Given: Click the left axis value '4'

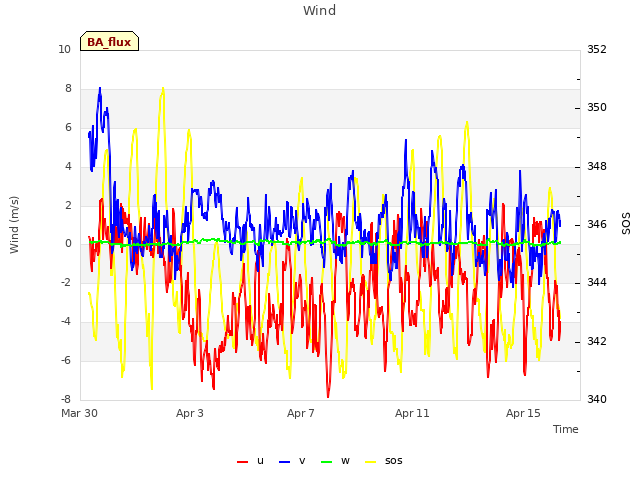Looking at the screenshot, I should [68, 167].
